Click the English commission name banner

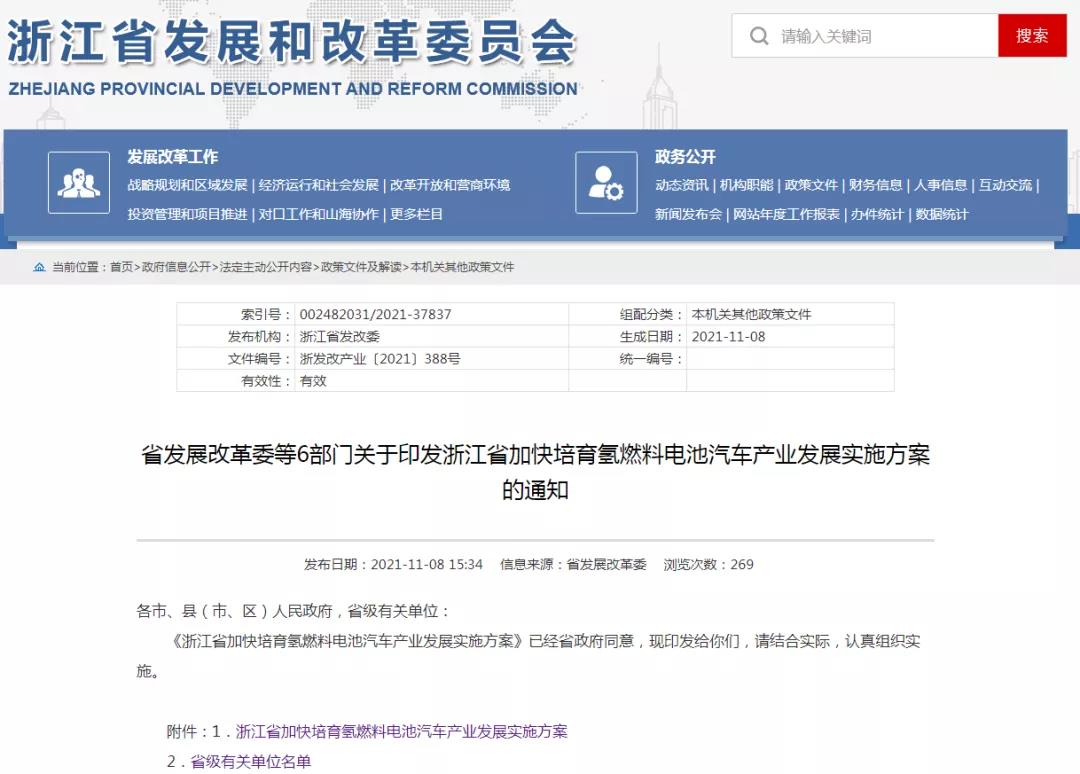[x=293, y=89]
